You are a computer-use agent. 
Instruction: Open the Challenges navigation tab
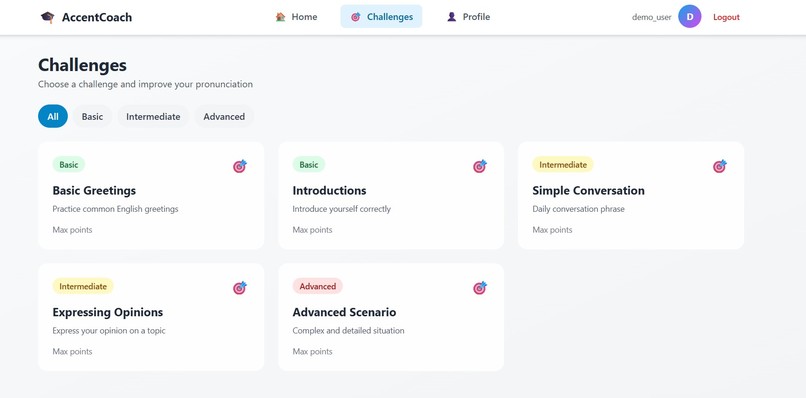click(x=381, y=16)
